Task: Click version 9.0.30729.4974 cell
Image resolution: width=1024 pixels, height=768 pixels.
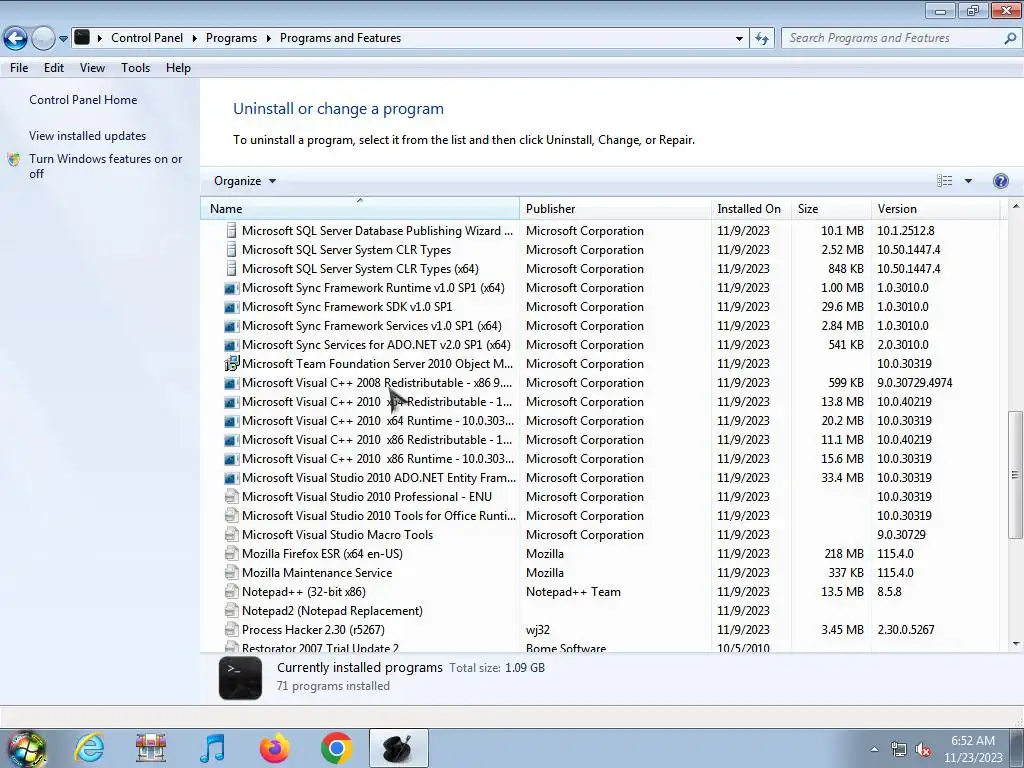Action: click(914, 383)
